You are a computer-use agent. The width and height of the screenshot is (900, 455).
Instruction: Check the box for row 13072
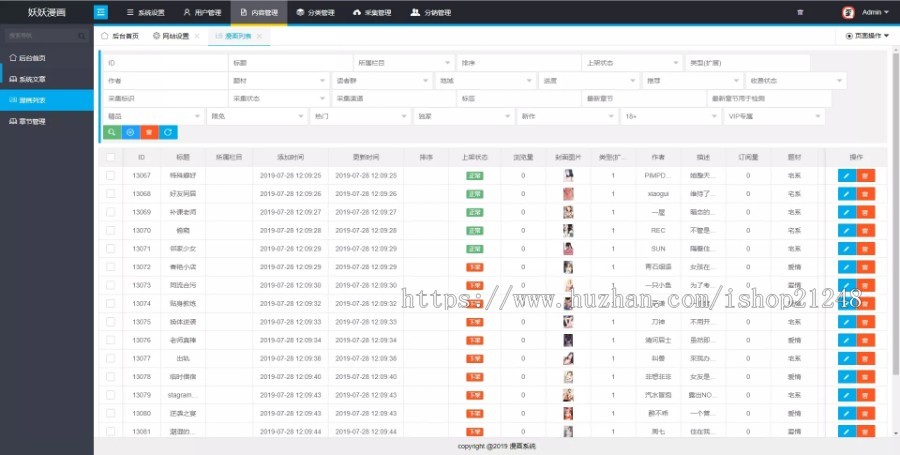click(x=111, y=267)
